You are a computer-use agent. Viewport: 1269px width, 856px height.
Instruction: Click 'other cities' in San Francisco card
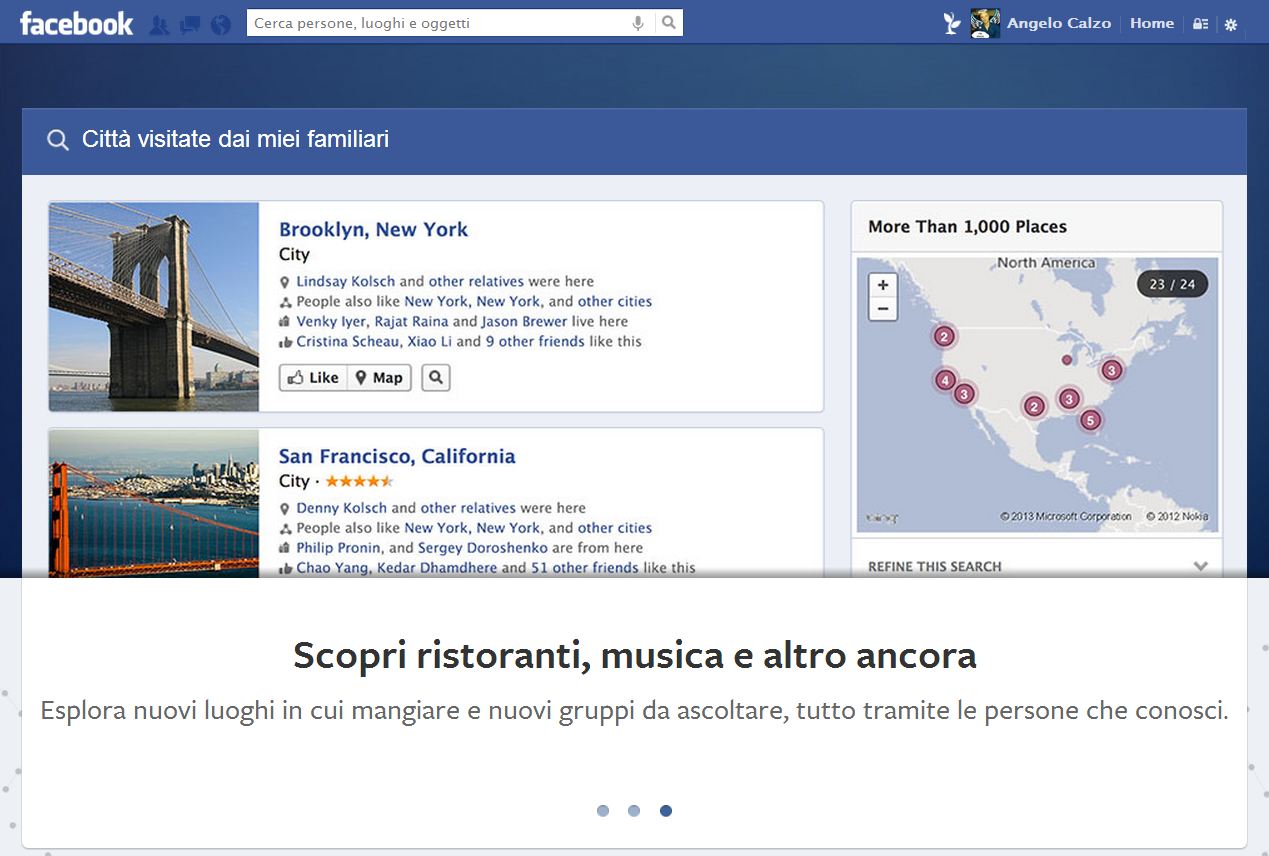tap(615, 528)
